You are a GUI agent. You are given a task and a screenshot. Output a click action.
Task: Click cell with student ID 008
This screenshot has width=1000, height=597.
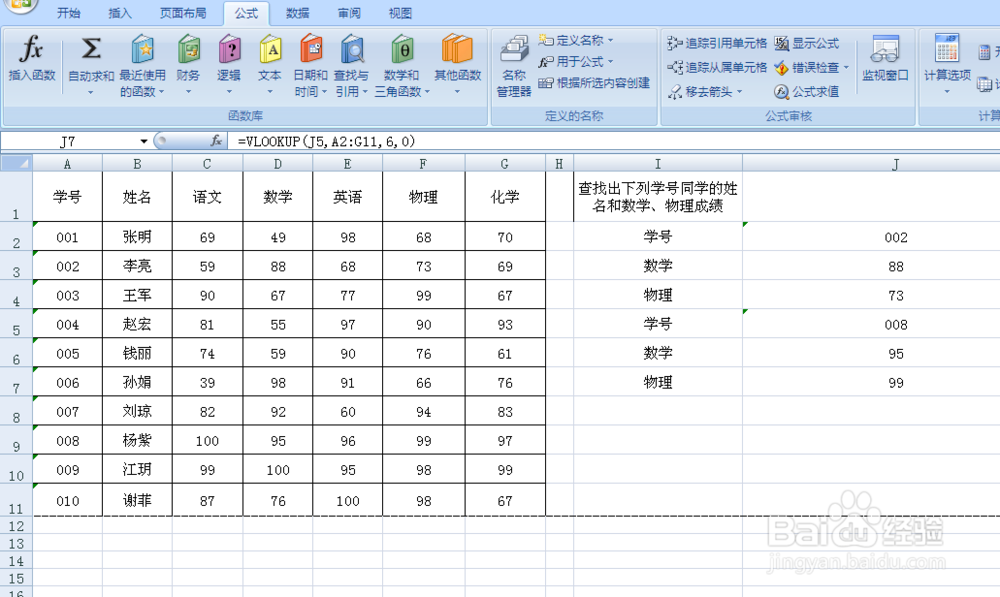click(68, 441)
